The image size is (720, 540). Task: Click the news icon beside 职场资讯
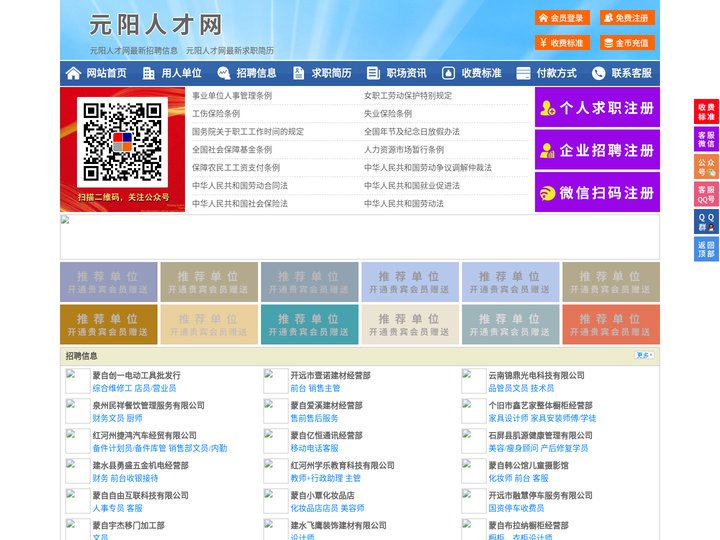point(373,73)
